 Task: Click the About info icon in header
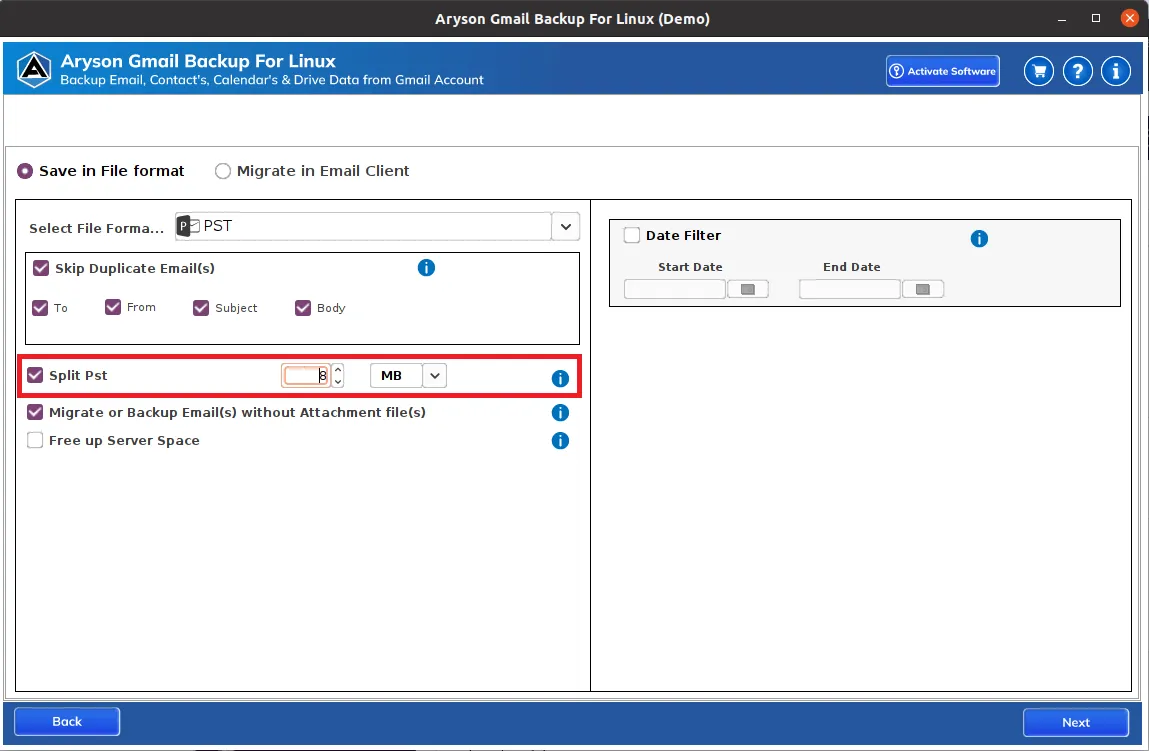(x=1115, y=71)
